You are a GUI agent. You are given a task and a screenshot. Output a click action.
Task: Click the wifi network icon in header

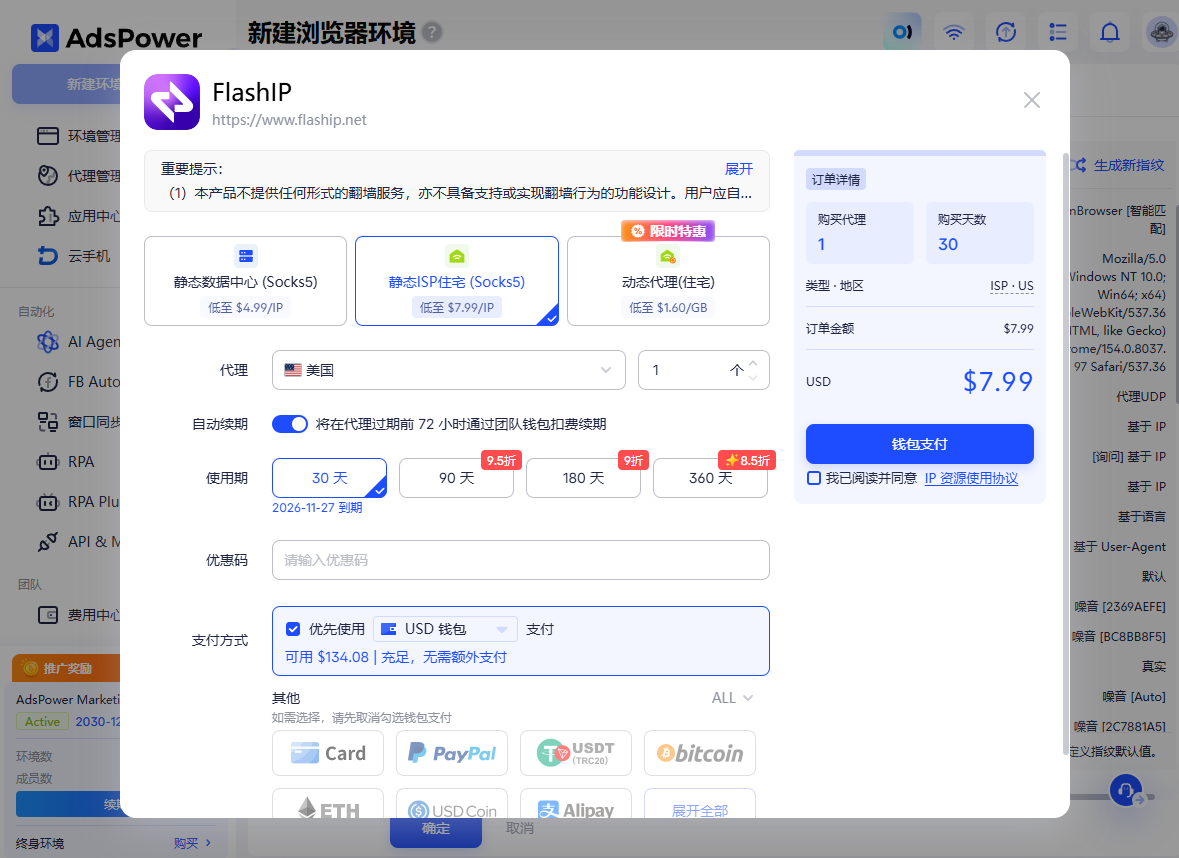pyautogui.click(x=953, y=32)
